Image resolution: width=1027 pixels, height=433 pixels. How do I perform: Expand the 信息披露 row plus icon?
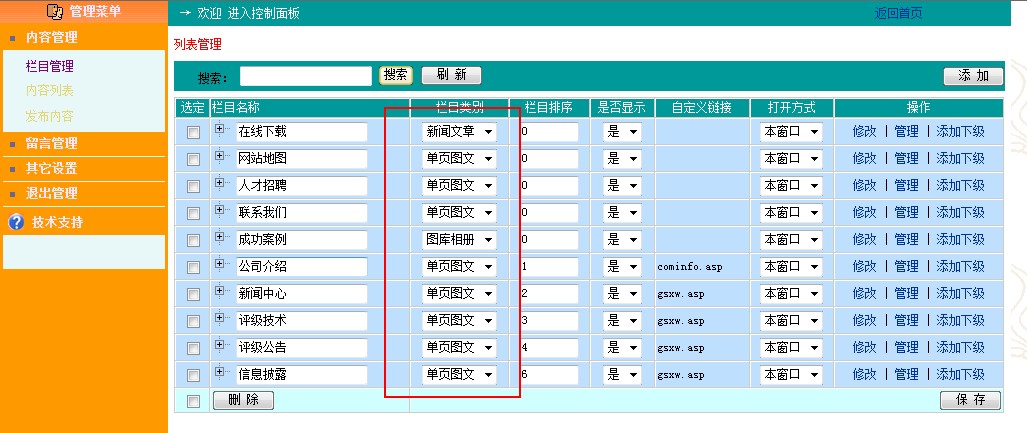219,371
